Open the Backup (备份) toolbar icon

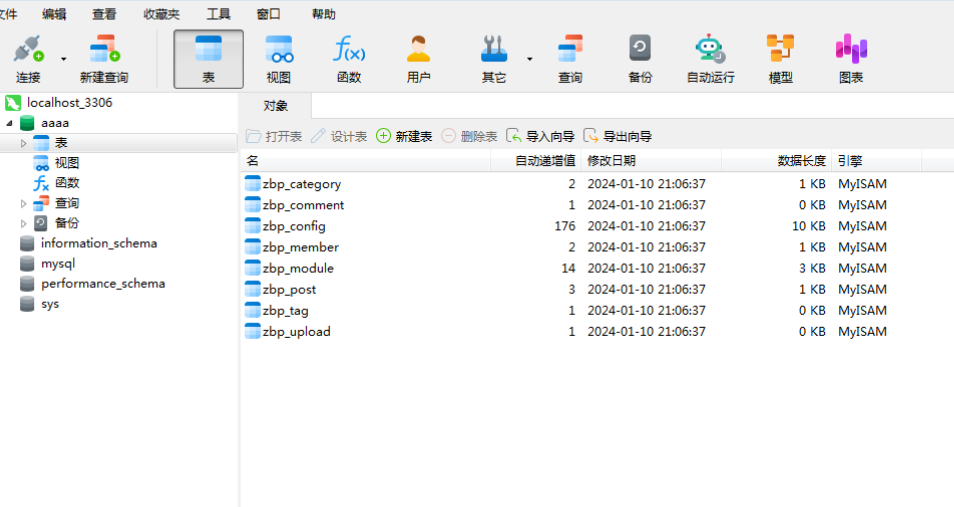[x=640, y=59]
